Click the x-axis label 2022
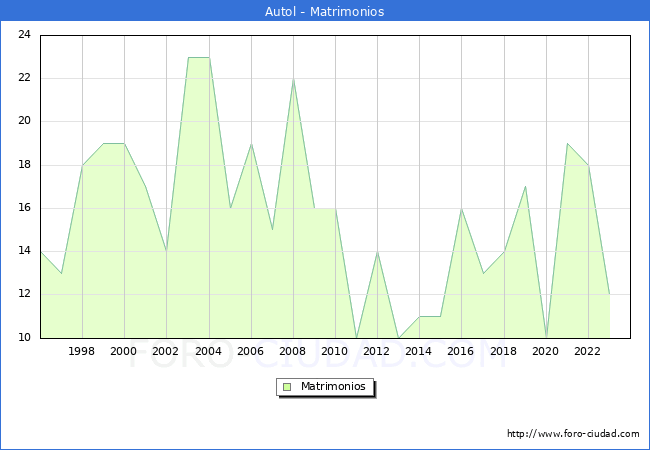This screenshot has height=450, width=650. click(587, 351)
